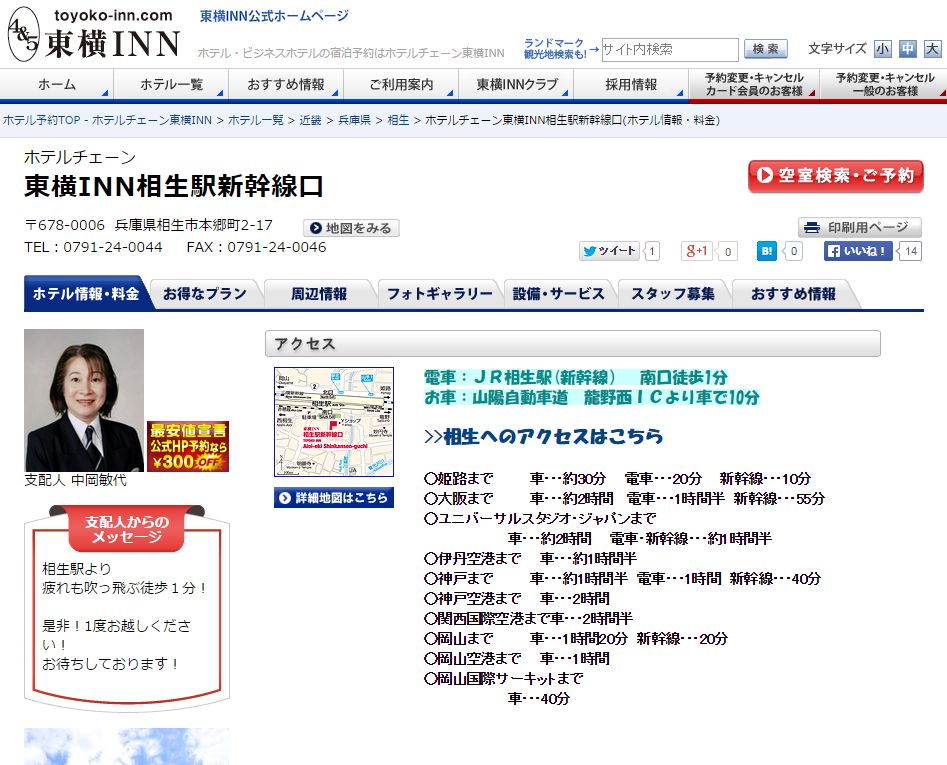This screenshot has width=947, height=765.
Task: Switch to the 周辺情報 tab
Action: point(319,293)
